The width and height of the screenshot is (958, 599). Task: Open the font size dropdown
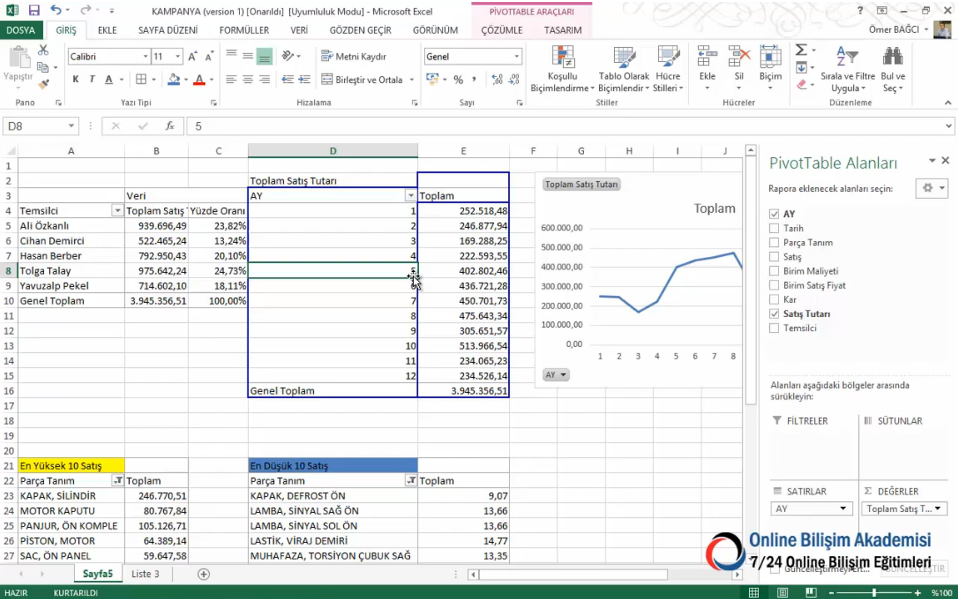[178, 57]
